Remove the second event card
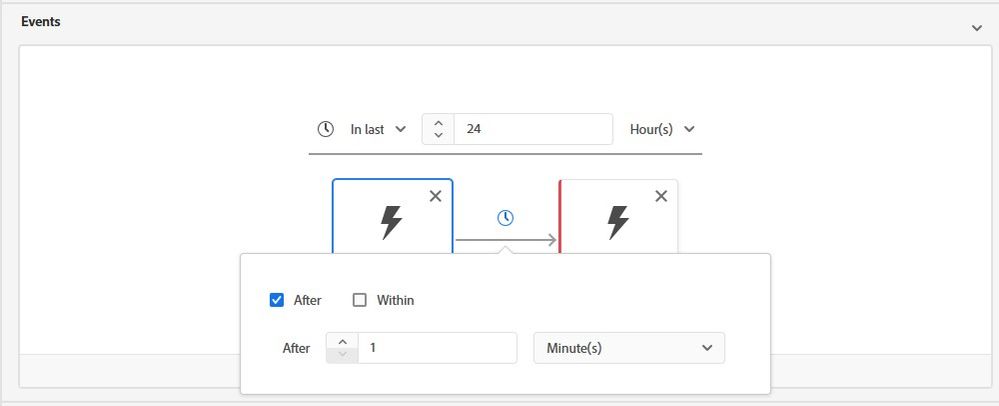The image size is (999, 406). (x=661, y=196)
